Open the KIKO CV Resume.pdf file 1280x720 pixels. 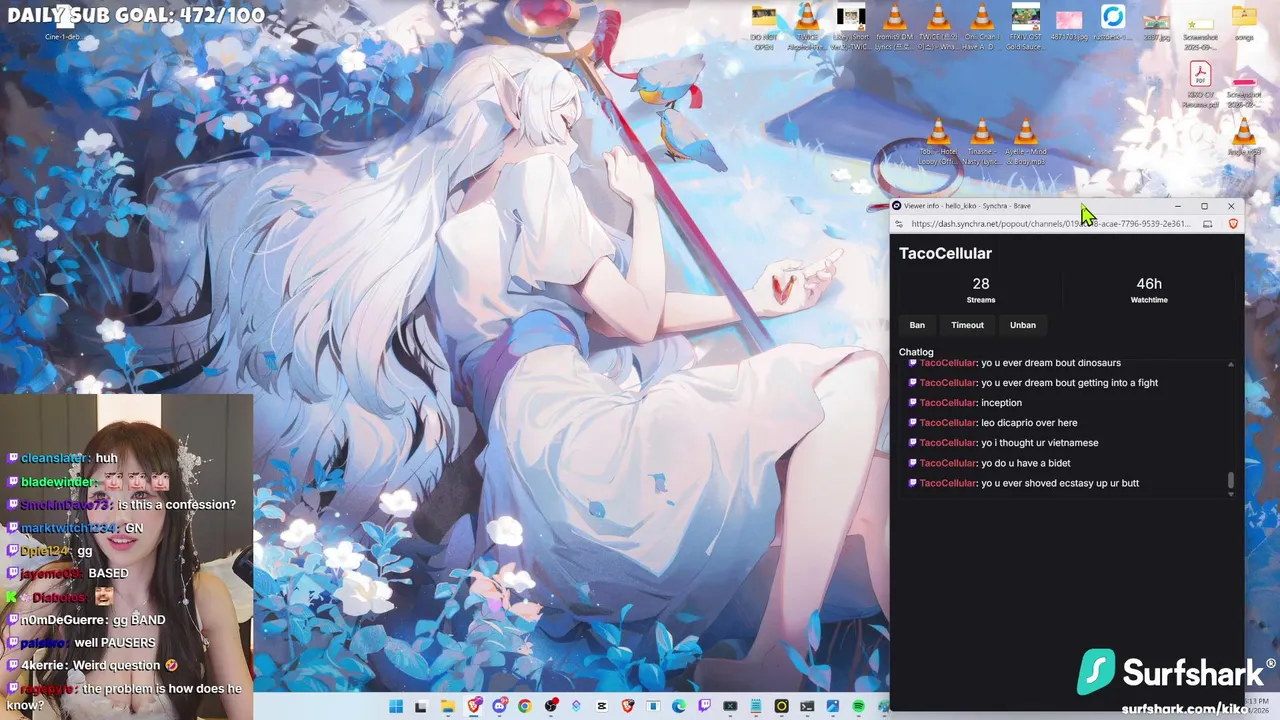[x=1200, y=84]
